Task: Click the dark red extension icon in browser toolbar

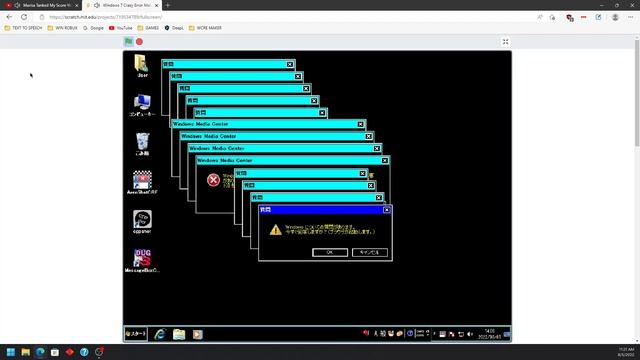Action: click(570, 17)
